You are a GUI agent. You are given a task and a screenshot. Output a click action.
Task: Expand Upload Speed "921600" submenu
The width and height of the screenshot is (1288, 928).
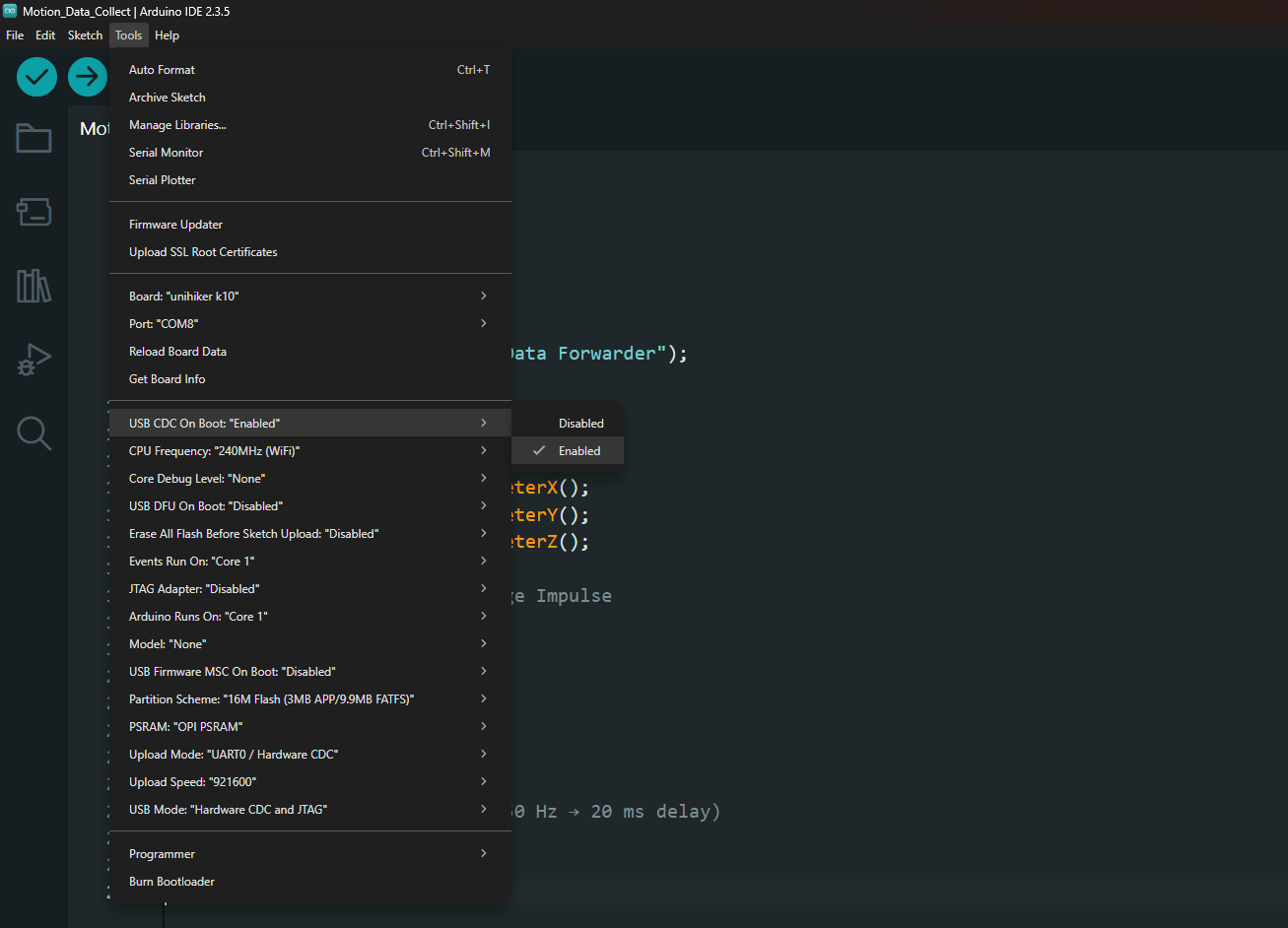coord(309,782)
